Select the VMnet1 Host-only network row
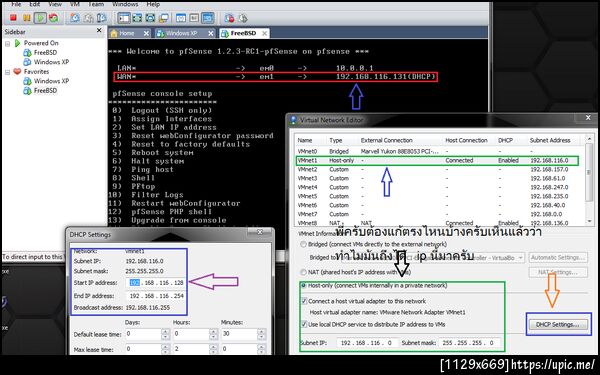600x375 pixels. point(437,160)
